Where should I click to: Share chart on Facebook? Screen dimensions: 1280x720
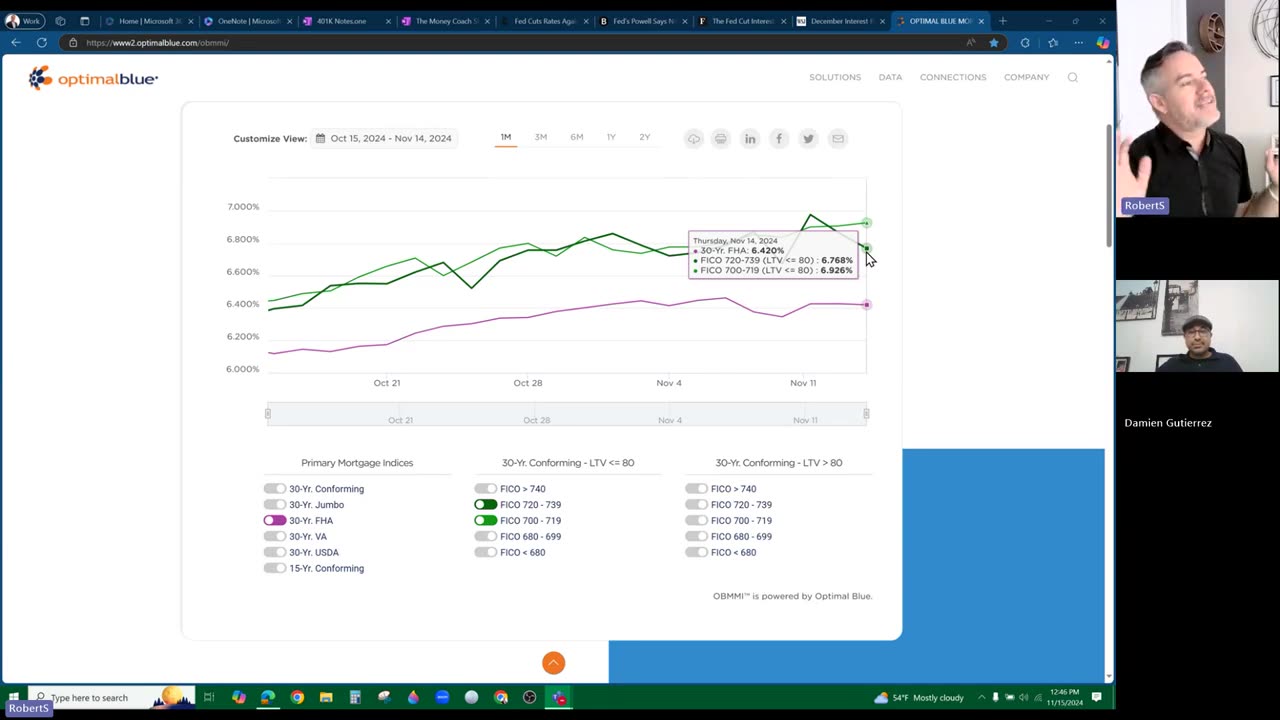(x=779, y=139)
